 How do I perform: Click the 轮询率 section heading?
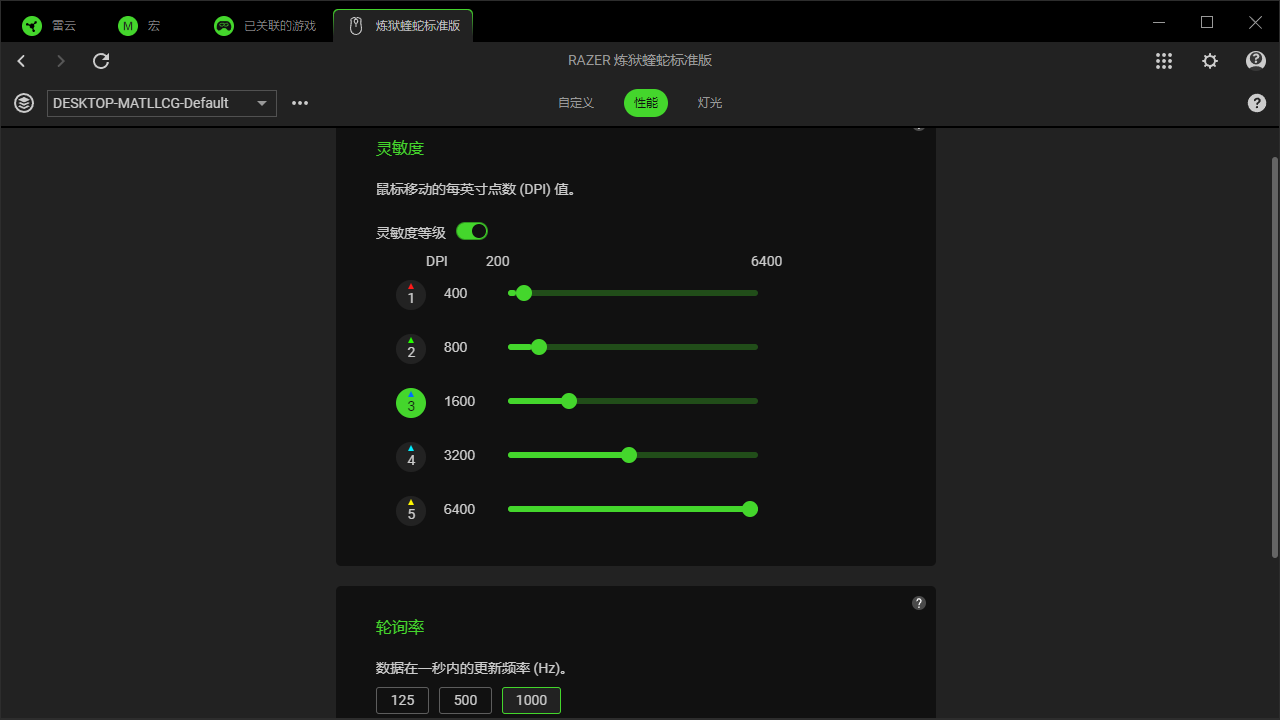point(400,627)
